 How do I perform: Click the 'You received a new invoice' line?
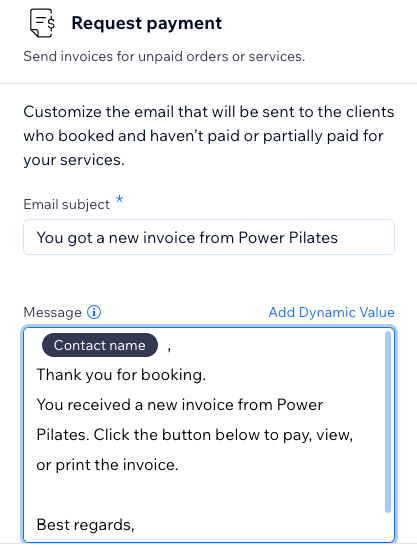coord(180,405)
